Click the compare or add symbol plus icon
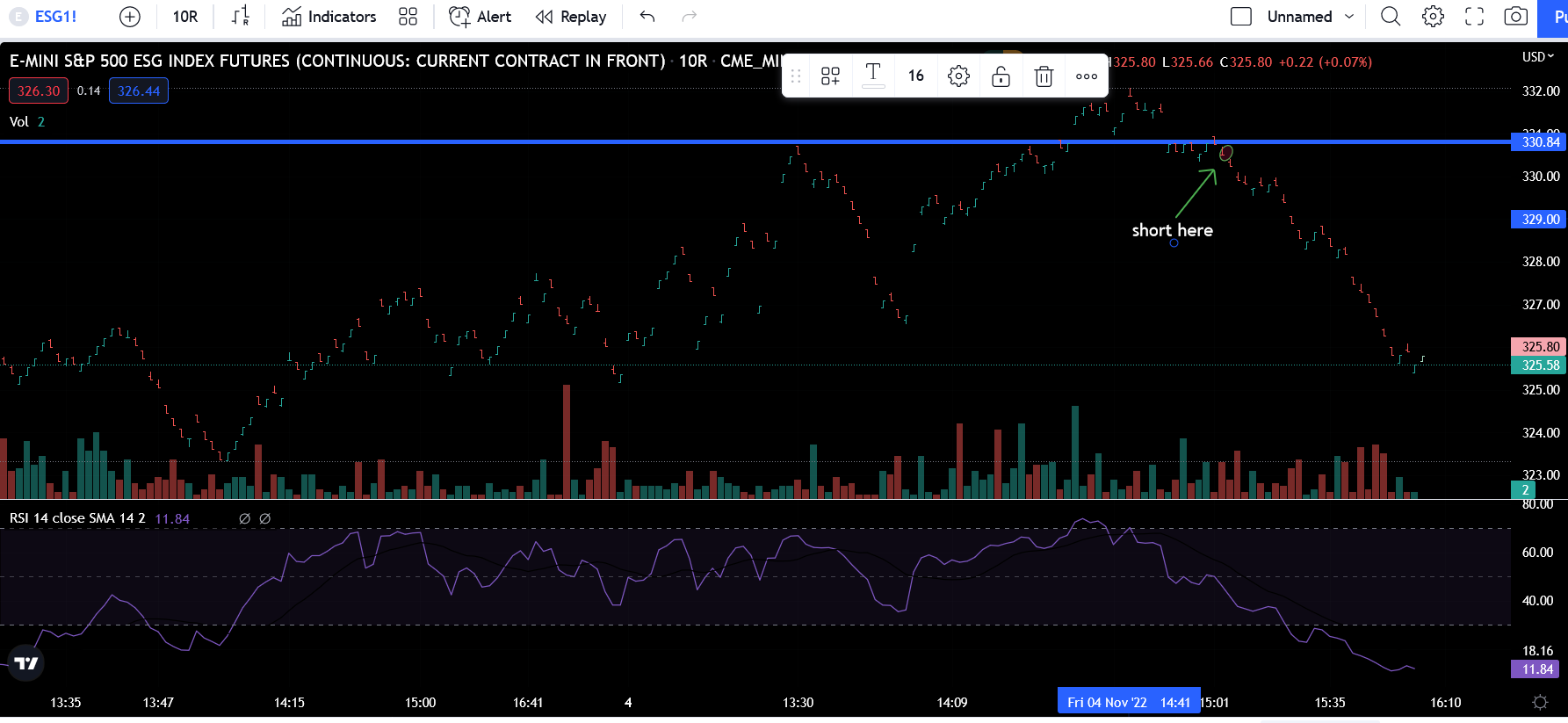The height and width of the screenshot is (723, 1568). (129, 17)
